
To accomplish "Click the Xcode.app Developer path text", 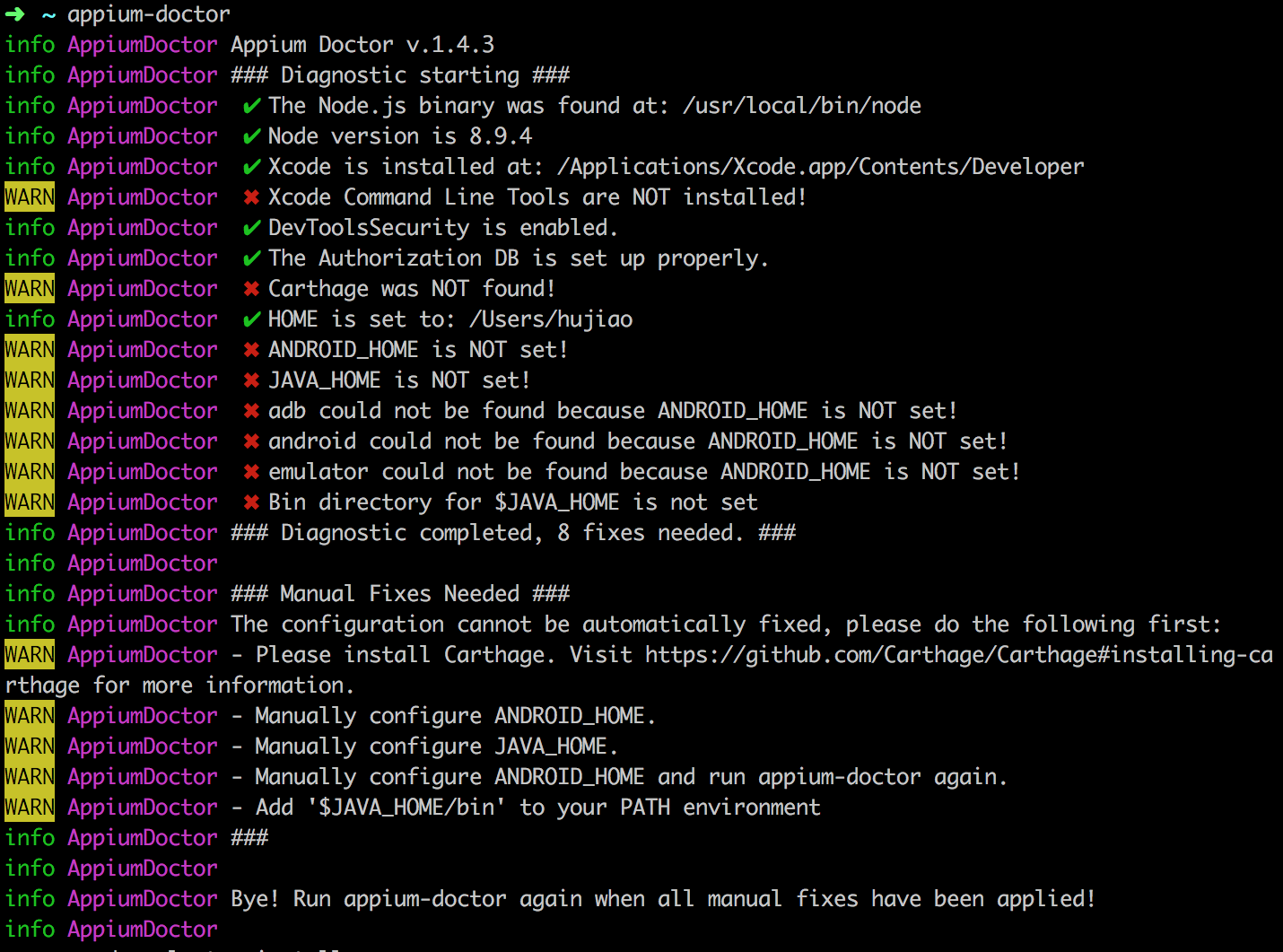I will [x=820, y=167].
